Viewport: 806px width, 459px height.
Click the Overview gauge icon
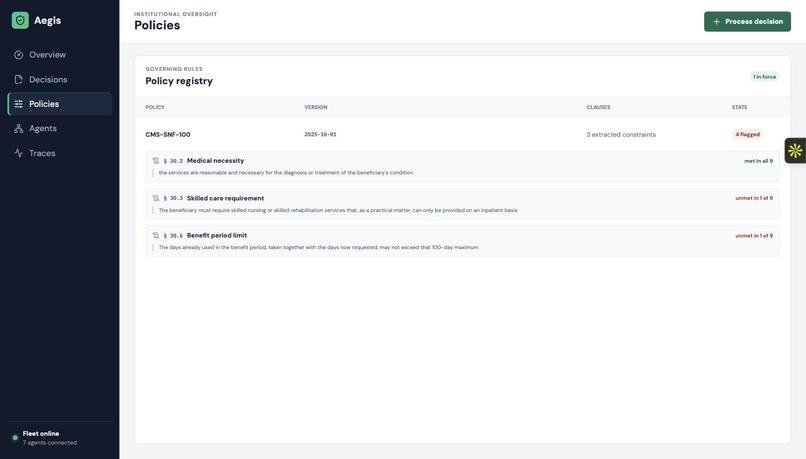tap(19, 54)
